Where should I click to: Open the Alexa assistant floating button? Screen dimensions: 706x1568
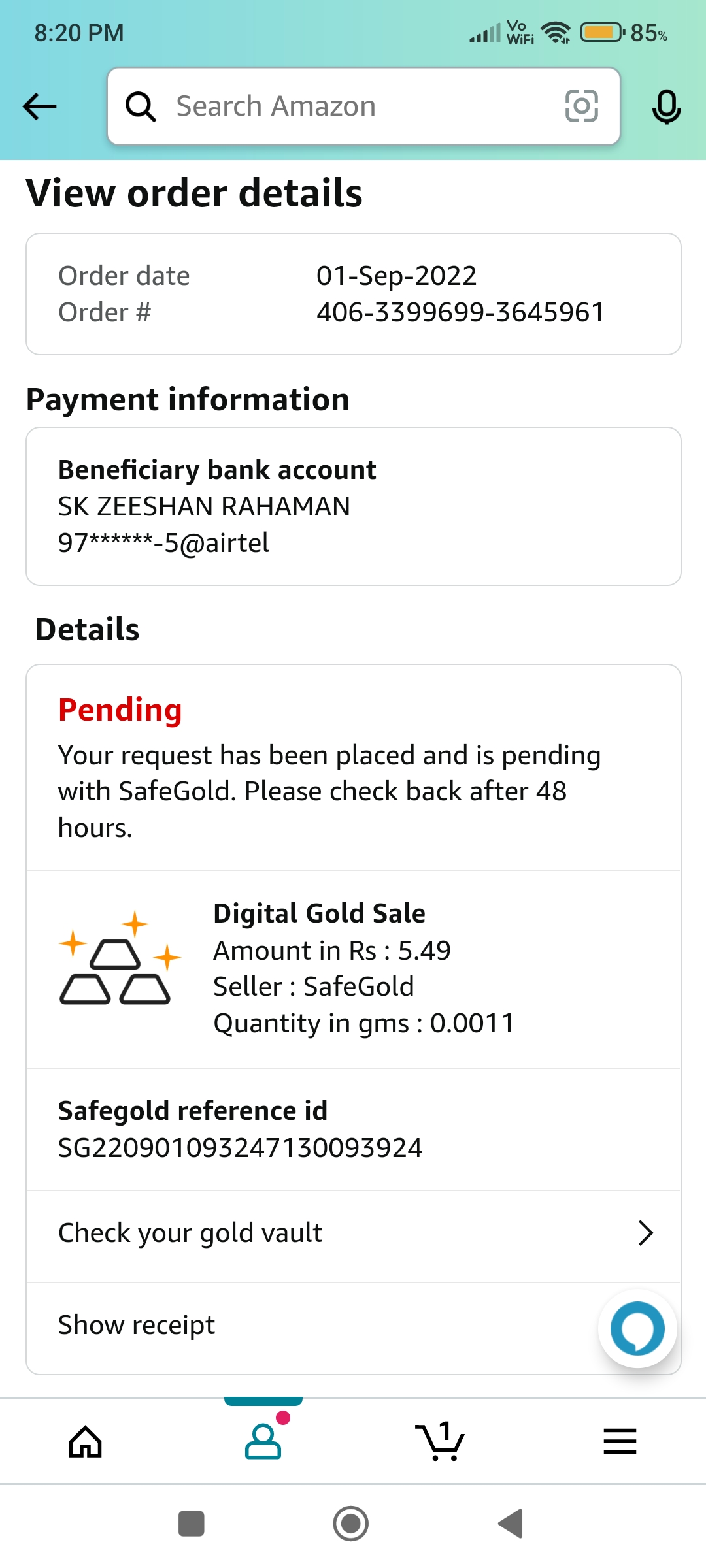(x=637, y=1328)
